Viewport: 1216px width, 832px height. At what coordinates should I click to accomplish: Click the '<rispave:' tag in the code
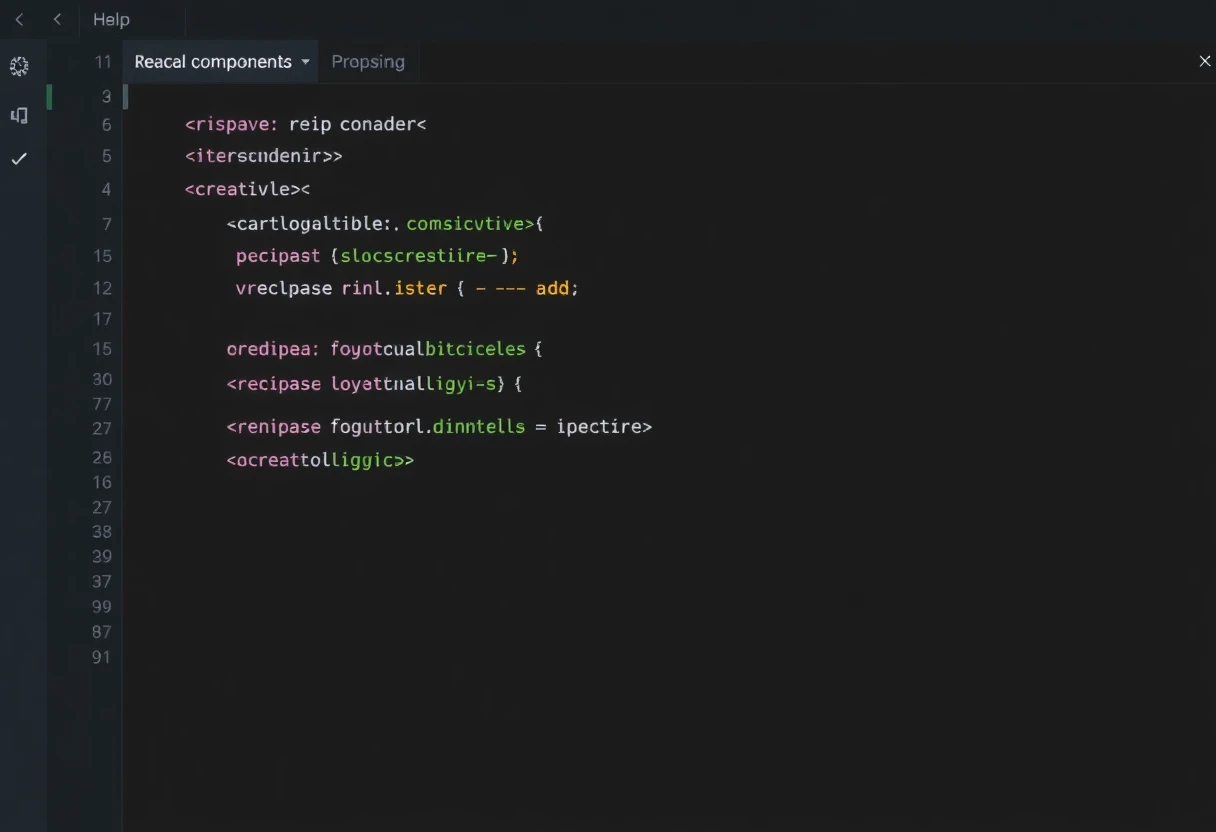point(231,125)
